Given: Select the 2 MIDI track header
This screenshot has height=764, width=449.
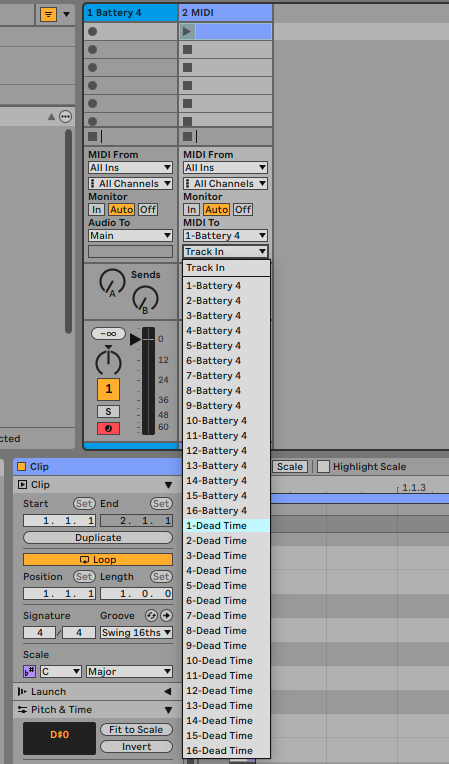Looking at the screenshot, I should 225,13.
